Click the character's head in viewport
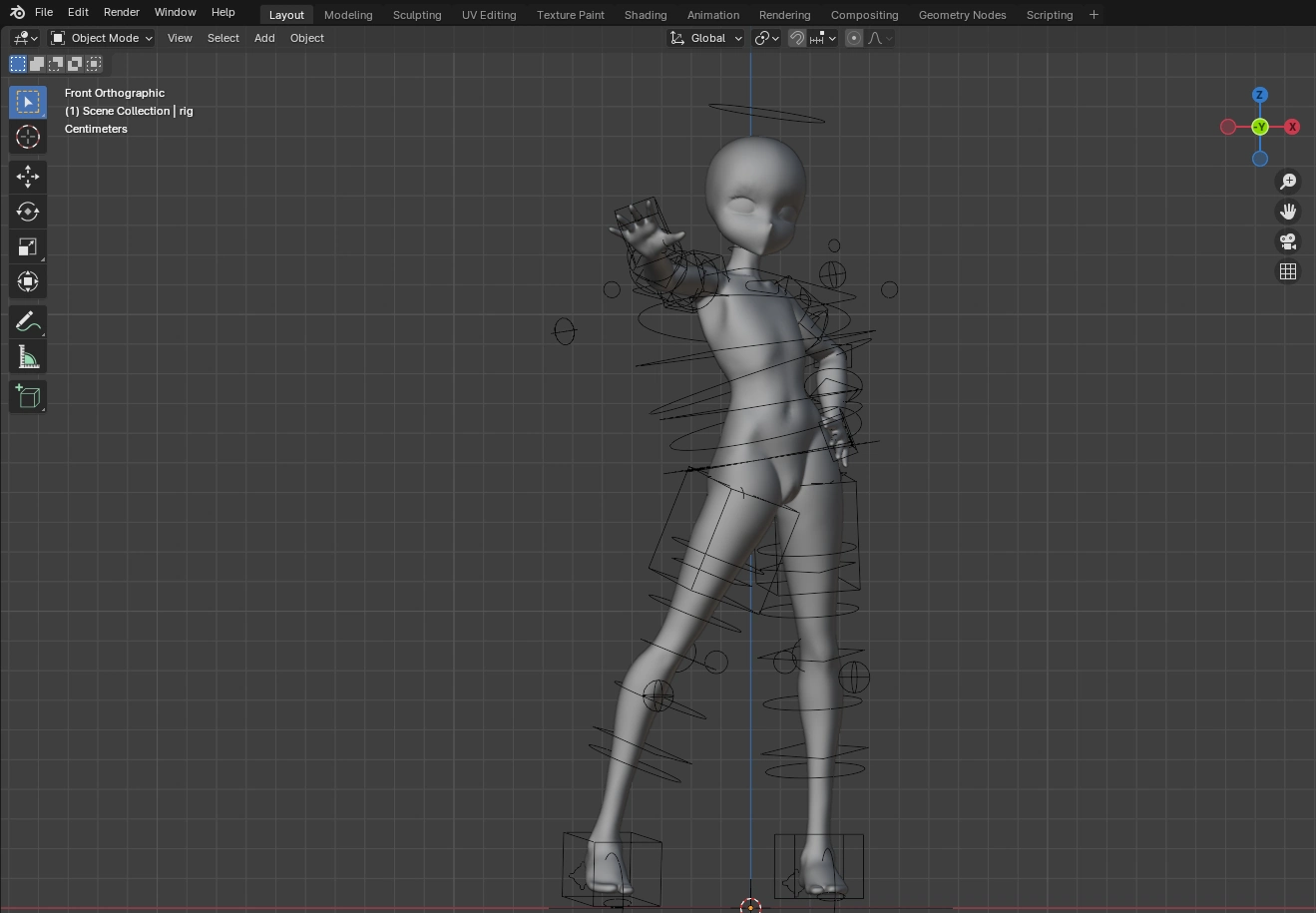Viewport: 1316px width, 913px height. pos(755,193)
